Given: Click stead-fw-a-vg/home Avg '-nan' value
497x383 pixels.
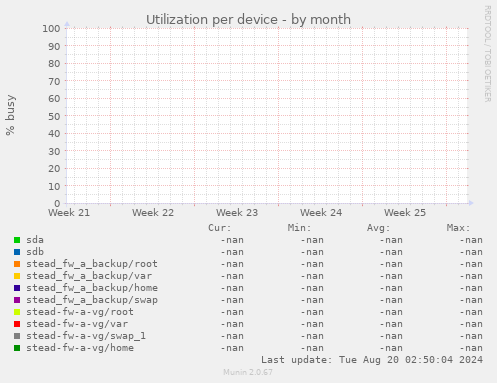Looking at the screenshot, I should click(391, 348).
